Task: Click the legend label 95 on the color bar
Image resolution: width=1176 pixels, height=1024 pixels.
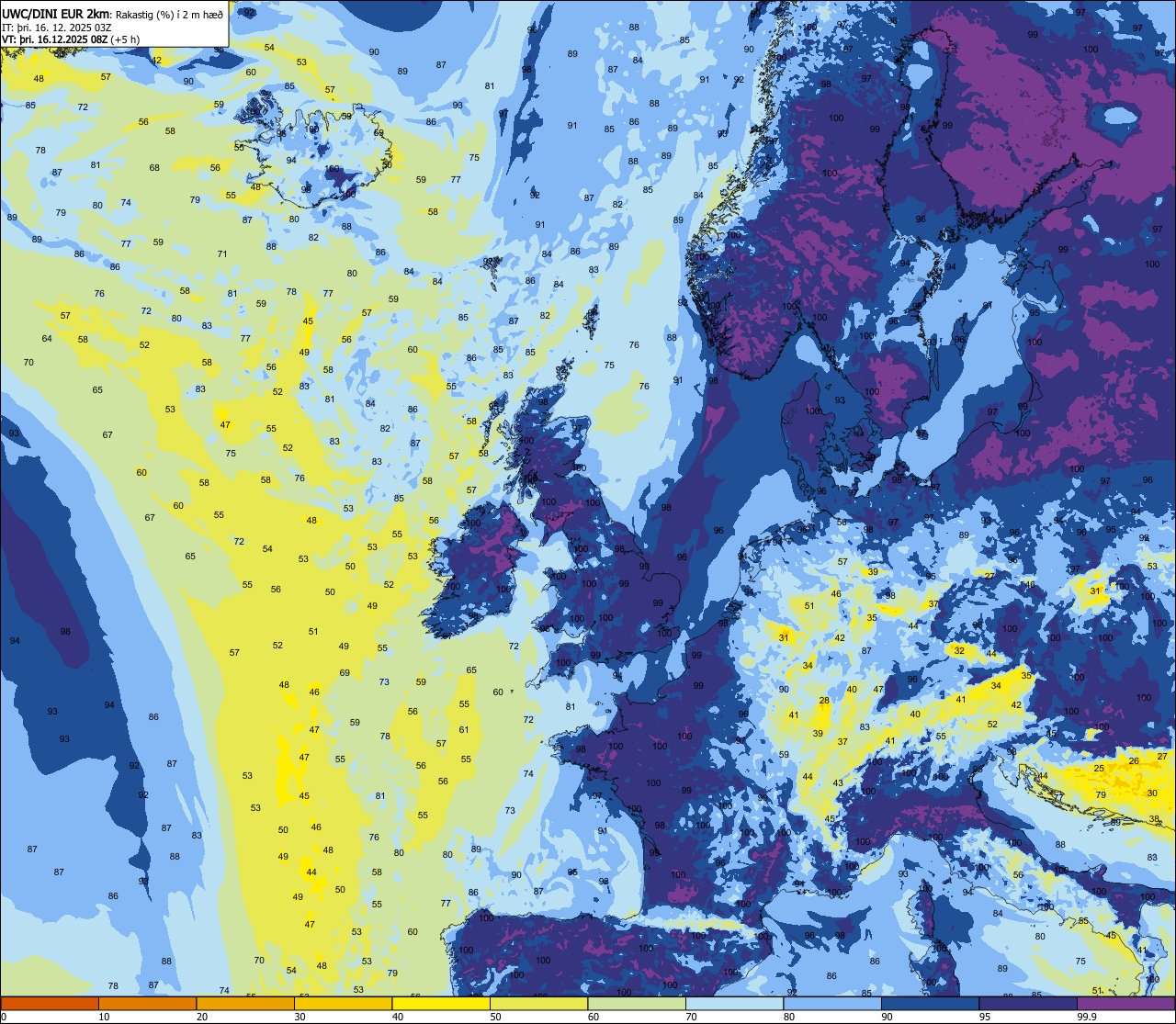Action: (x=984, y=1017)
